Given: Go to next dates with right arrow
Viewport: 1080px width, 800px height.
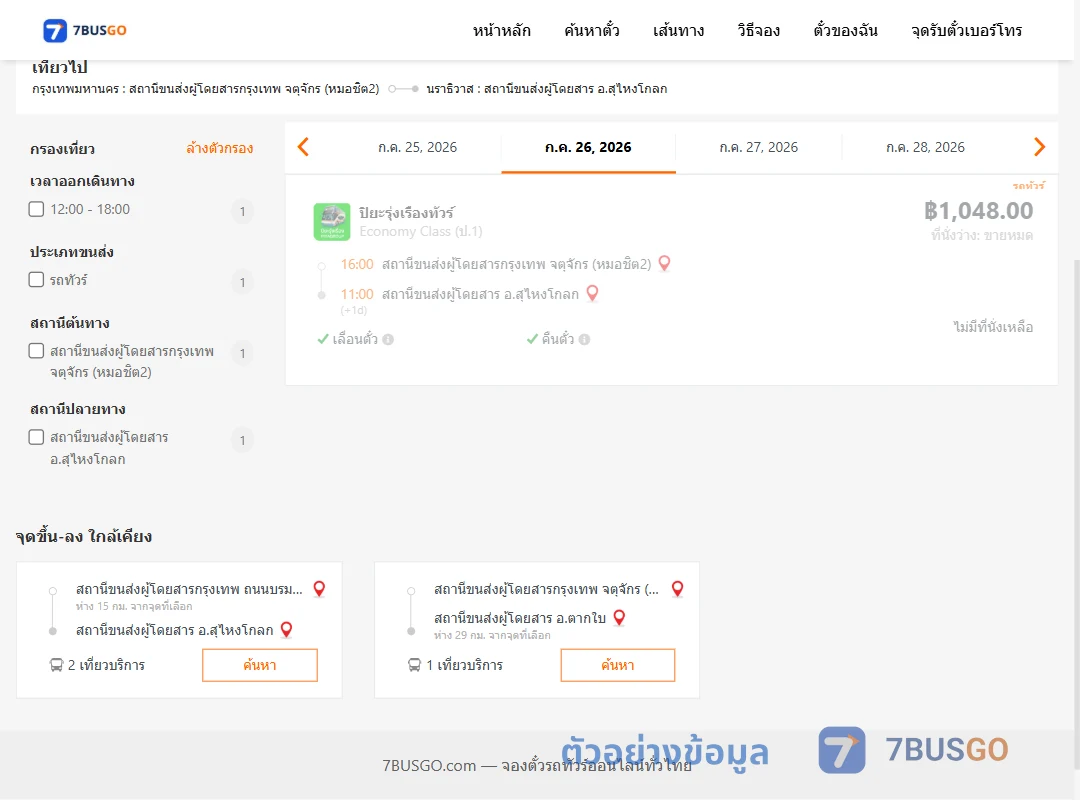Looking at the screenshot, I should click(1039, 147).
